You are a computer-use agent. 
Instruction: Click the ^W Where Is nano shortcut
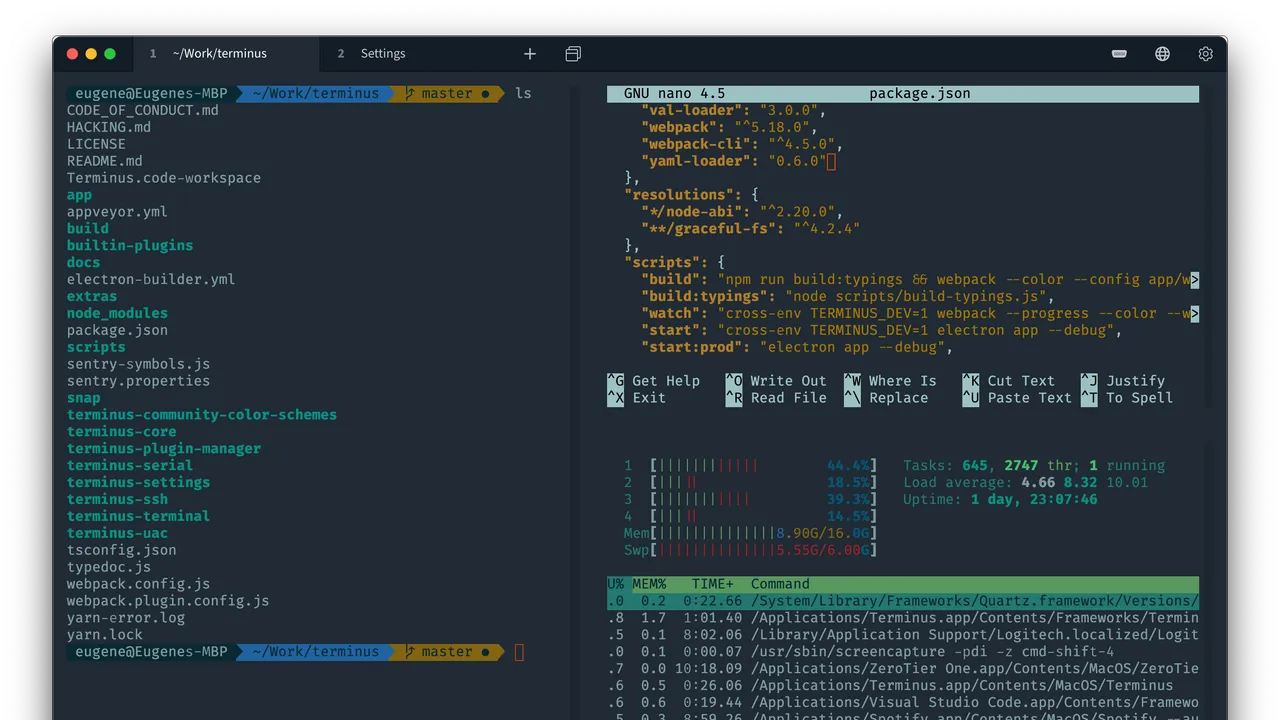(890, 381)
